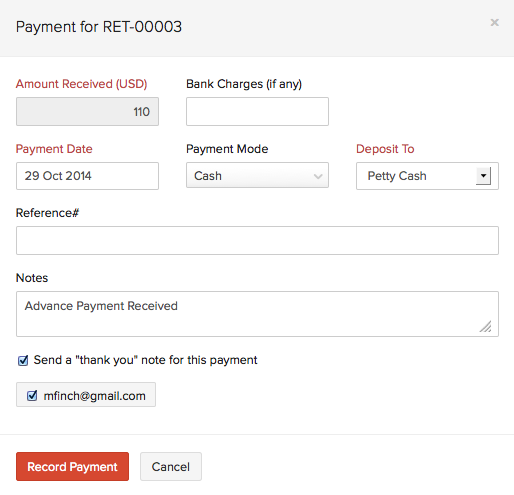Click the Reference# label

tap(47, 213)
